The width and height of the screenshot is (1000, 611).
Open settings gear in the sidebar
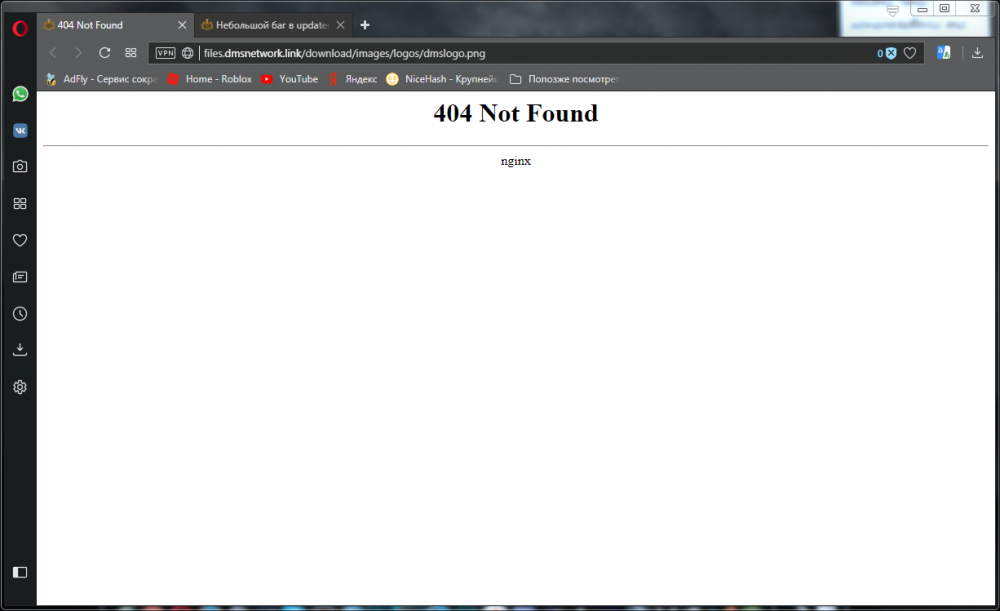pos(19,387)
